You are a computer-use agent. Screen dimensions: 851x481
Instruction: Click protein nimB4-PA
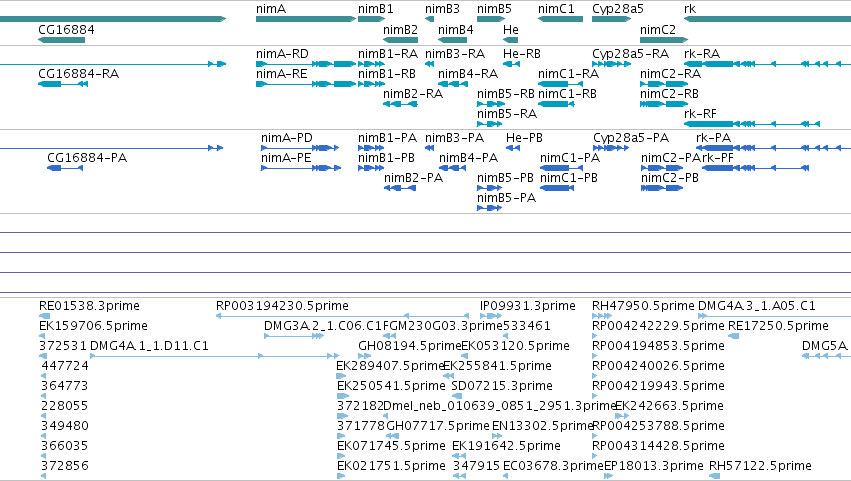[x=453, y=168]
